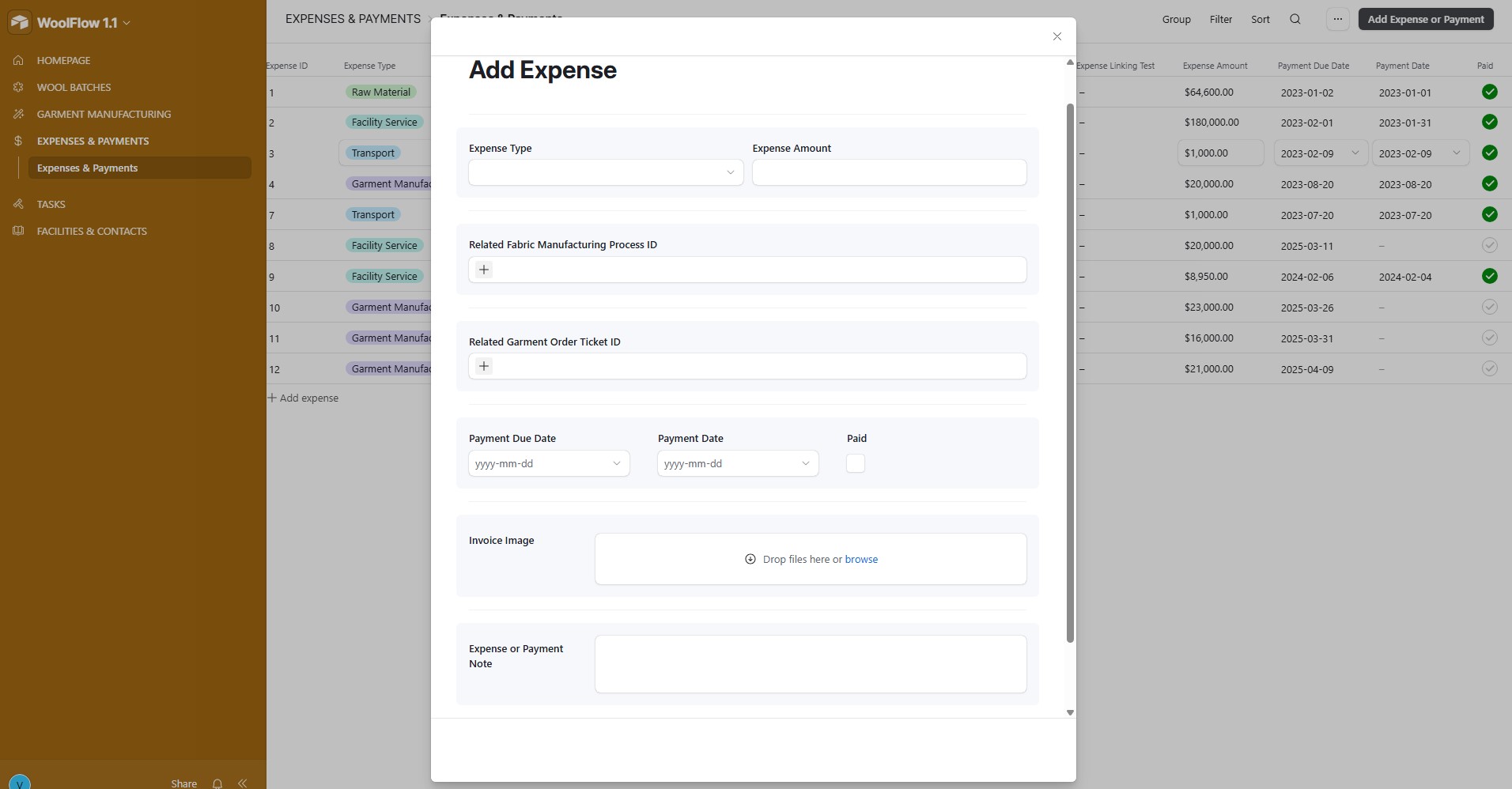Screen dimensions: 1512x789
Task: Click the WoolFlow app logo icon
Action: pyautogui.click(x=20, y=22)
